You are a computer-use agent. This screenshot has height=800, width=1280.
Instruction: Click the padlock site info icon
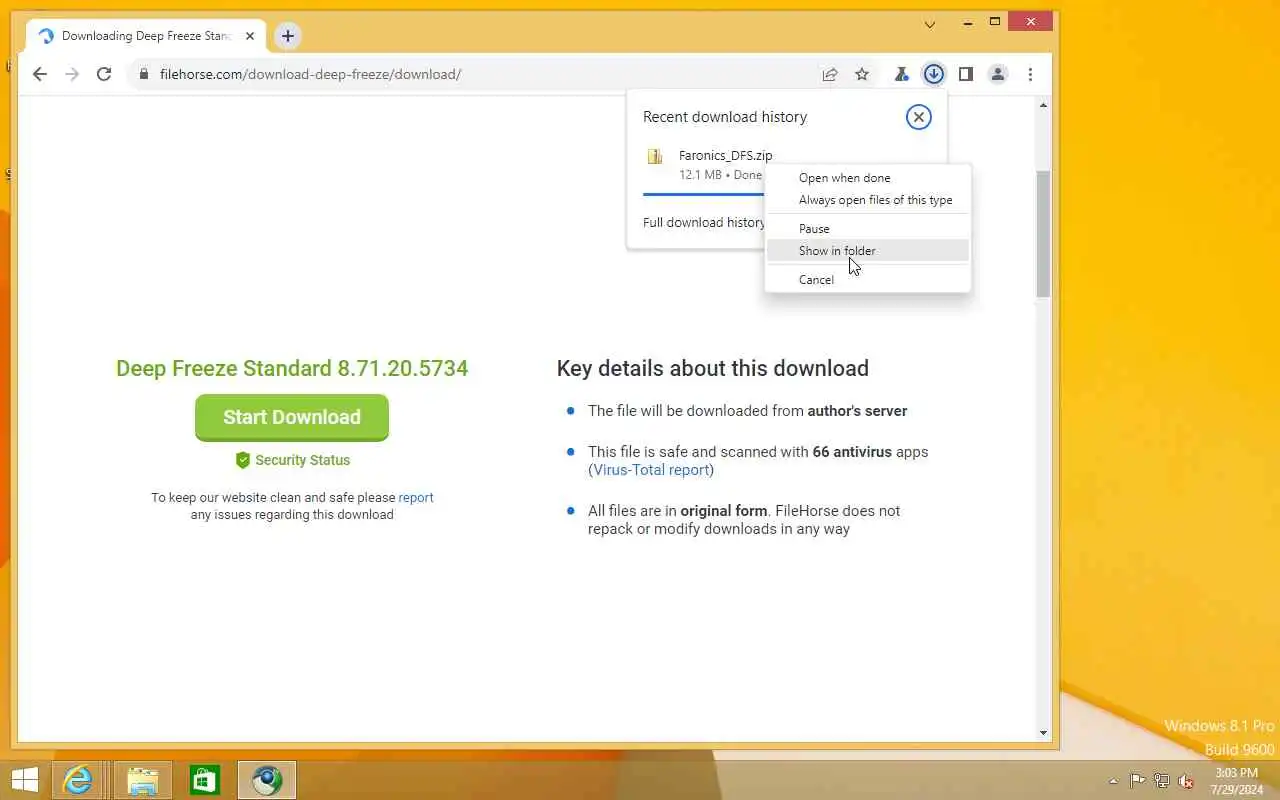click(x=144, y=74)
